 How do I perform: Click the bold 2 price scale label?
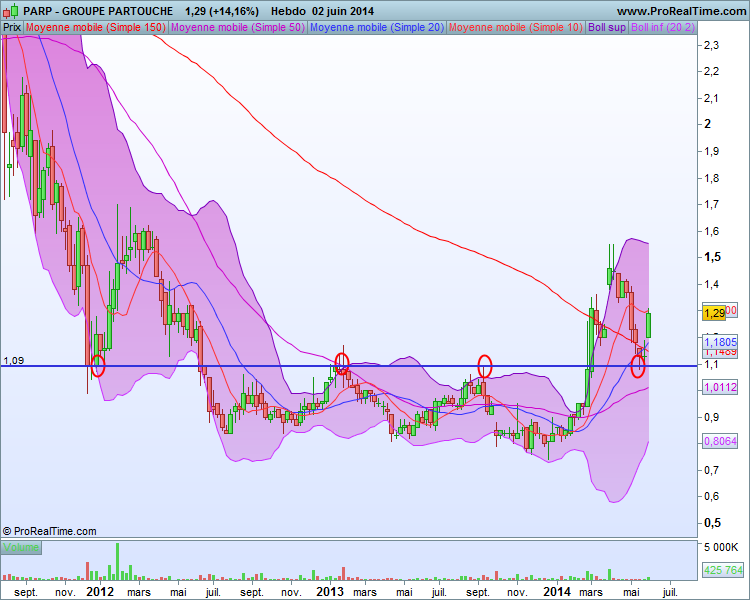pyautogui.click(x=707, y=124)
